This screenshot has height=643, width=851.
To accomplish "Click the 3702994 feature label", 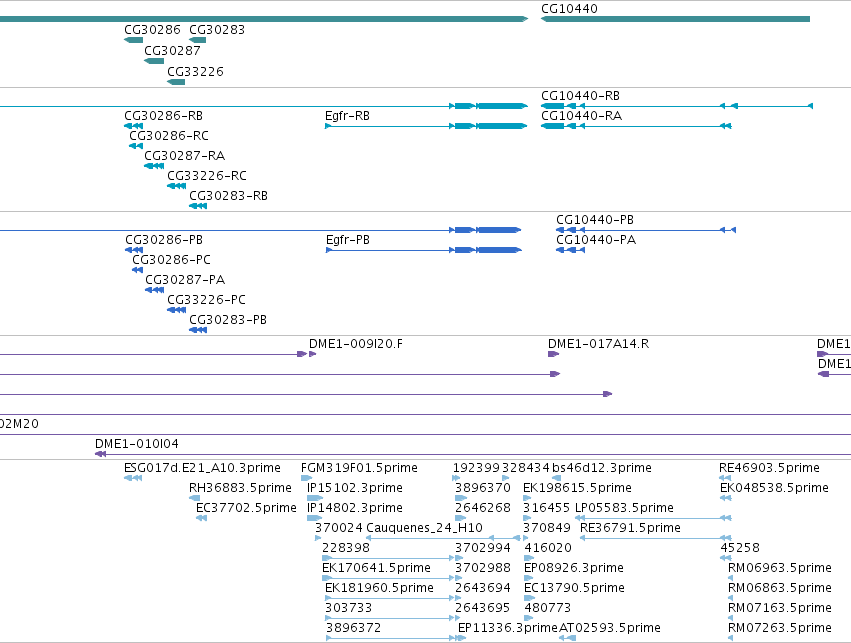I will (x=483, y=548).
